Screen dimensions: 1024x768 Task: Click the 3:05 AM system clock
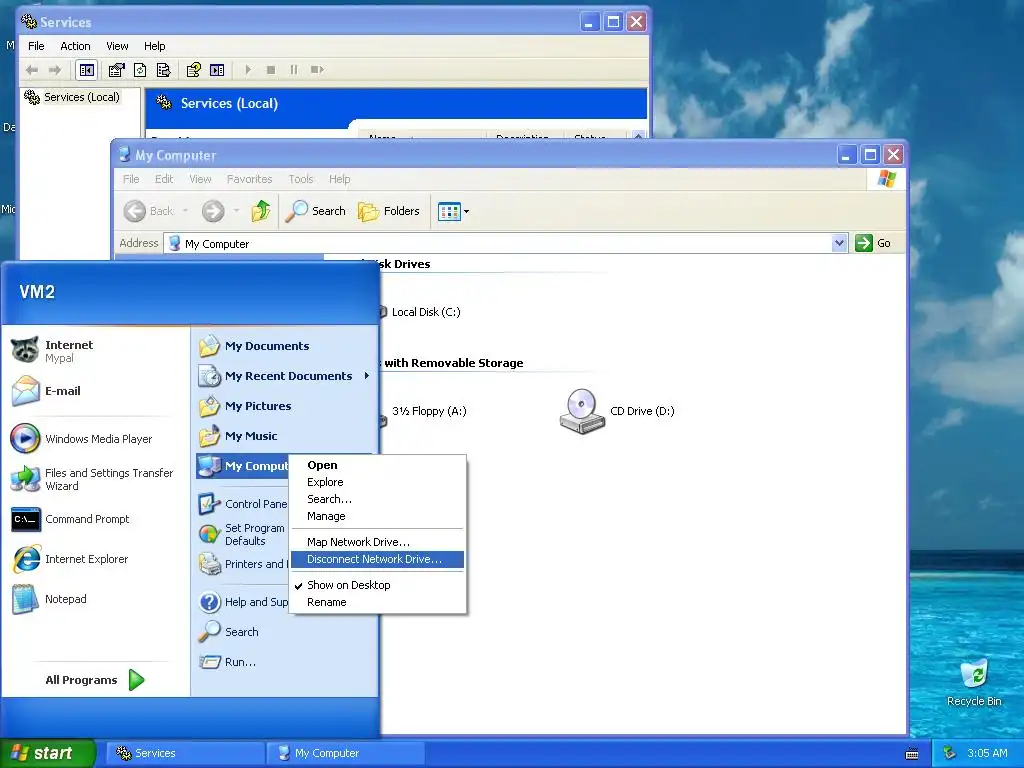(x=987, y=753)
